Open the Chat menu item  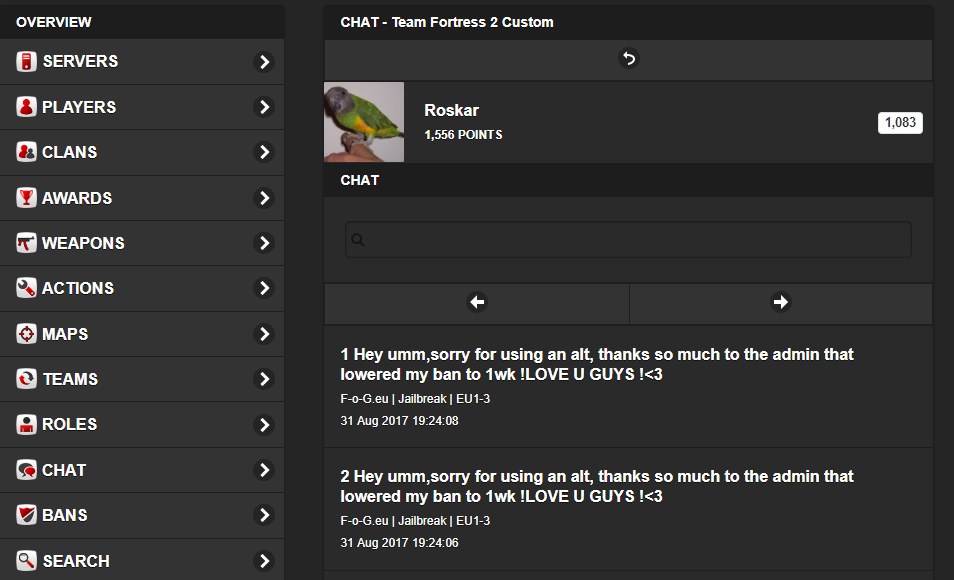(x=142, y=470)
